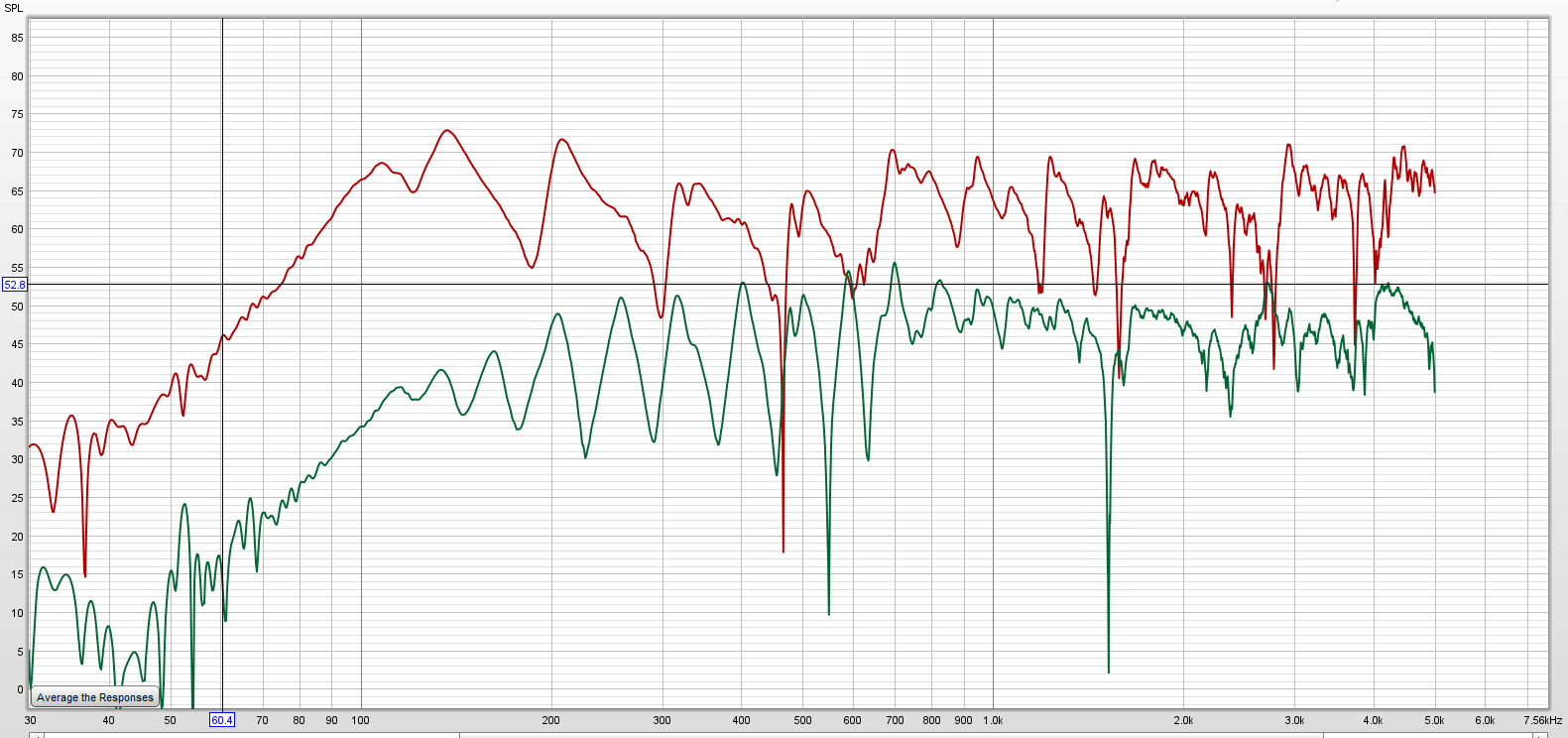Click the 5 label on SPL axis
1568x738 pixels.
[20, 652]
